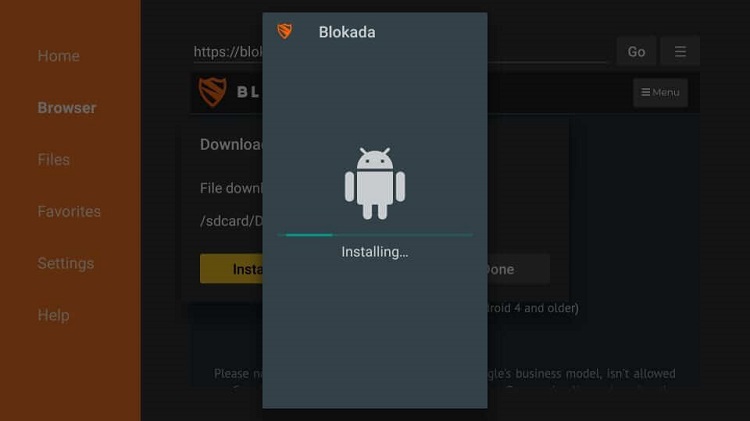Click the Blokada dialog title text

tap(347, 32)
